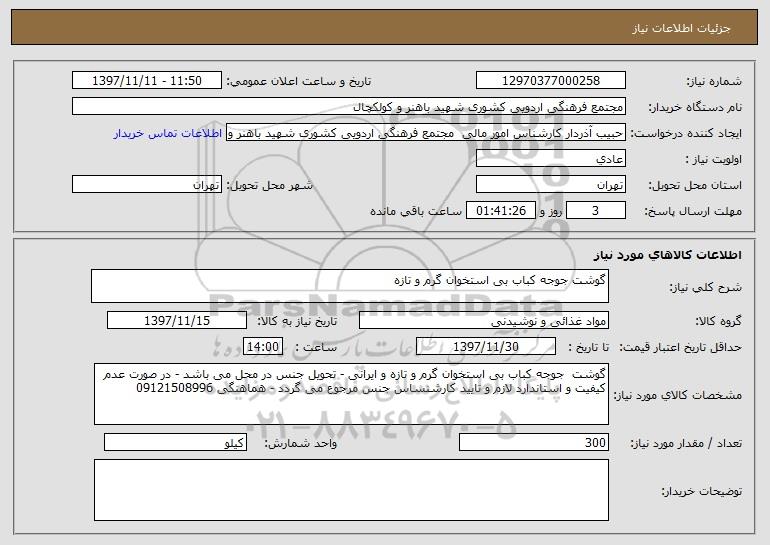This screenshot has width=770, height=545.
Task: Click the label واحد شمارش
Action: click(x=301, y=443)
